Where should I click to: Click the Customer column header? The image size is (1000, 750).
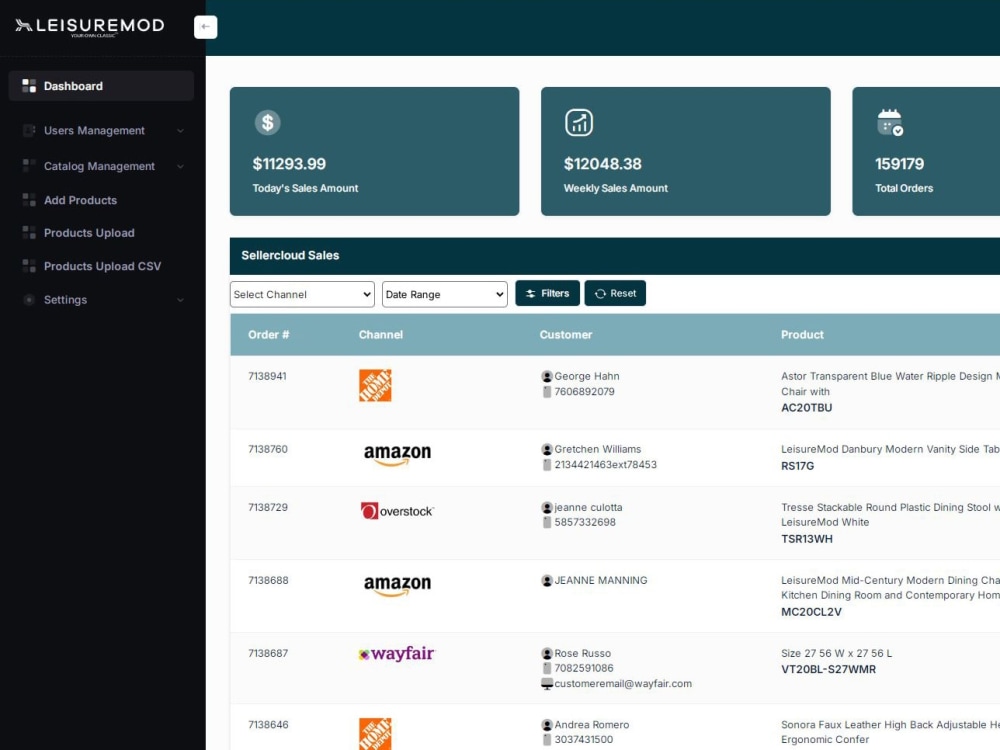point(566,335)
